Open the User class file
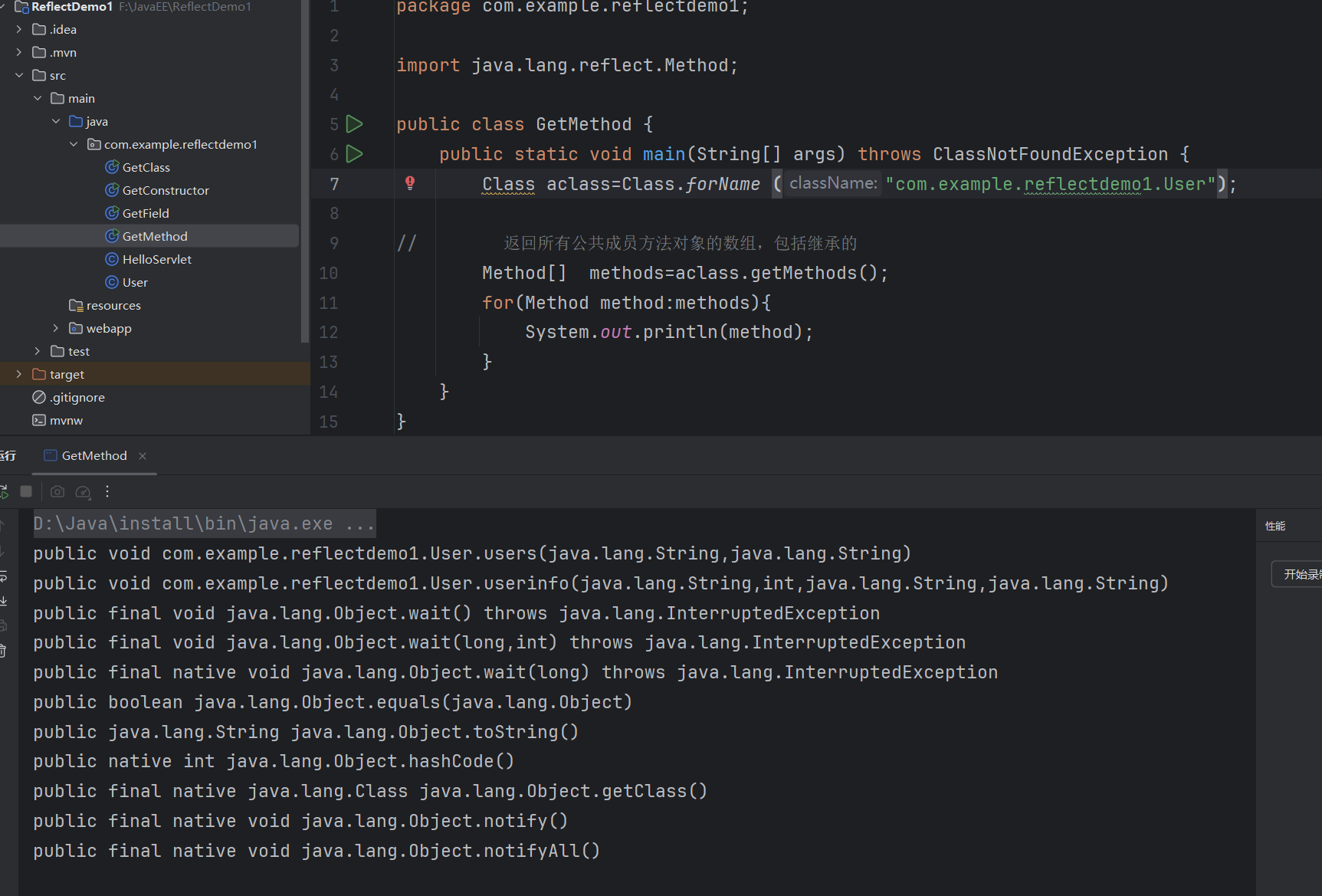Viewport: 1322px width, 896px height. (135, 282)
